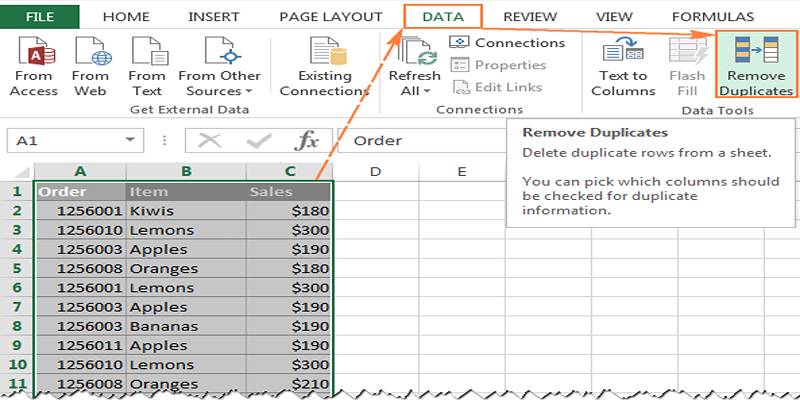Click the Properties command

498,65
